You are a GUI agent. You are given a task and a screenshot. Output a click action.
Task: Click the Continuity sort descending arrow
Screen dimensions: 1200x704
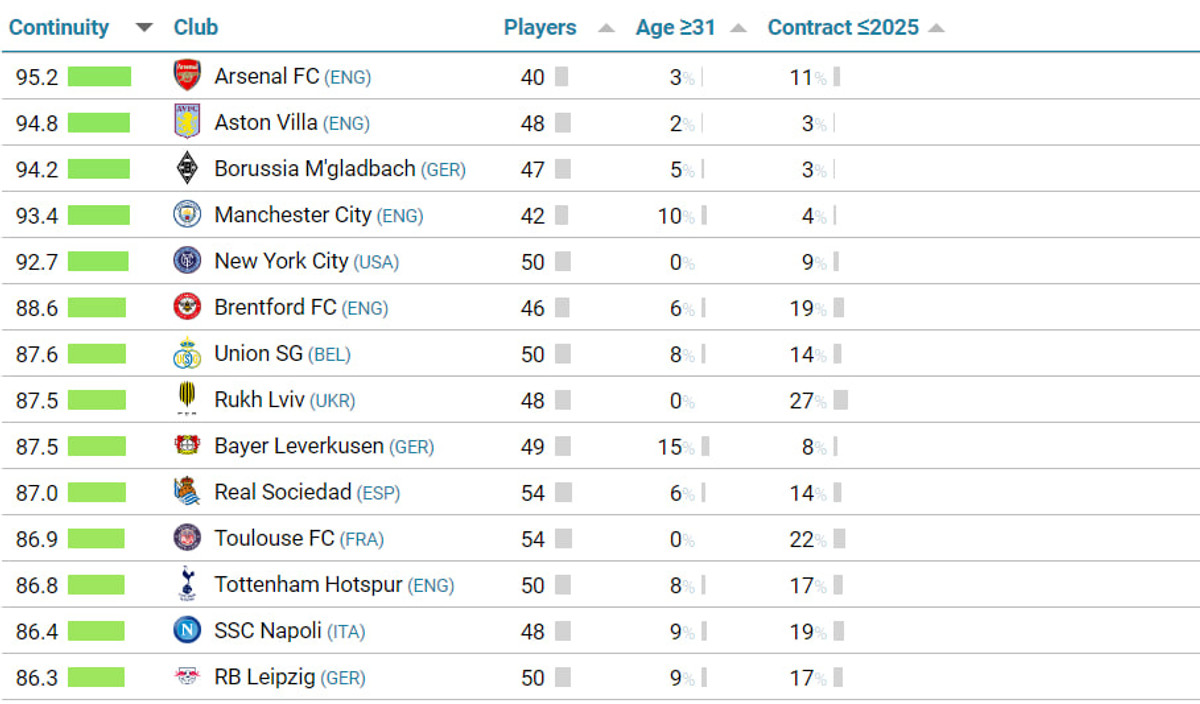point(144,28)
